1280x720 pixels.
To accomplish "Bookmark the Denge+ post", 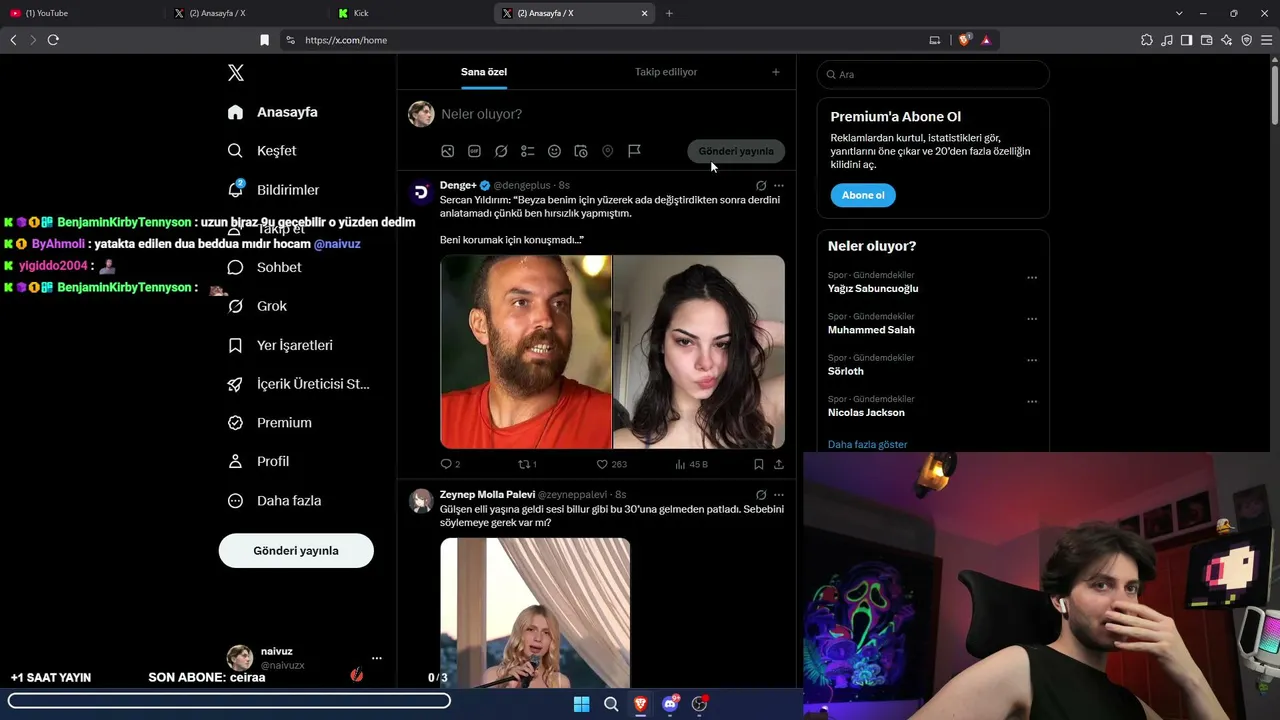I will click(x=759, y=464).
